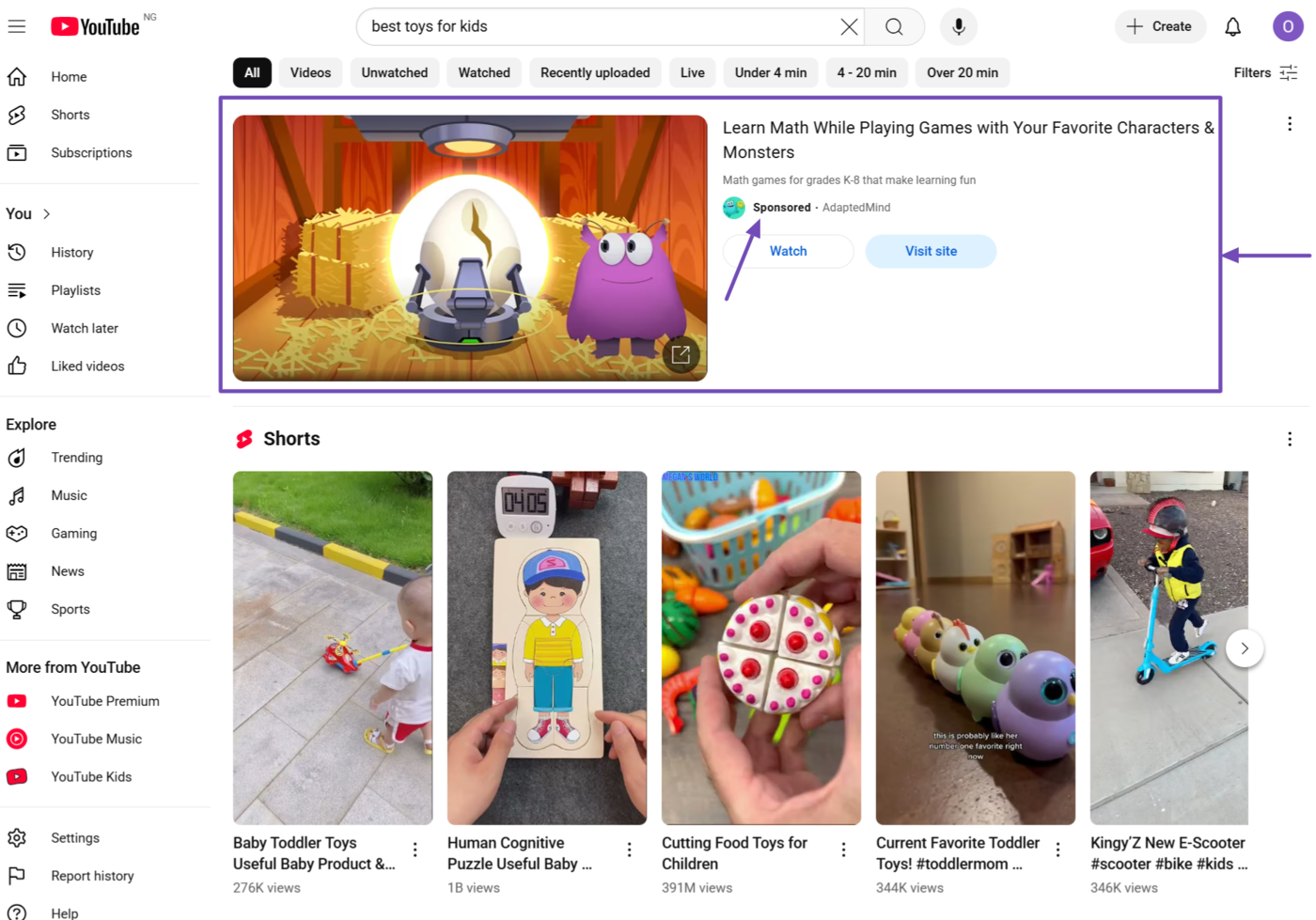1316x920 pixels.
Task: Go to Shorts in sidebar
Action: click(x=70, y=115)
